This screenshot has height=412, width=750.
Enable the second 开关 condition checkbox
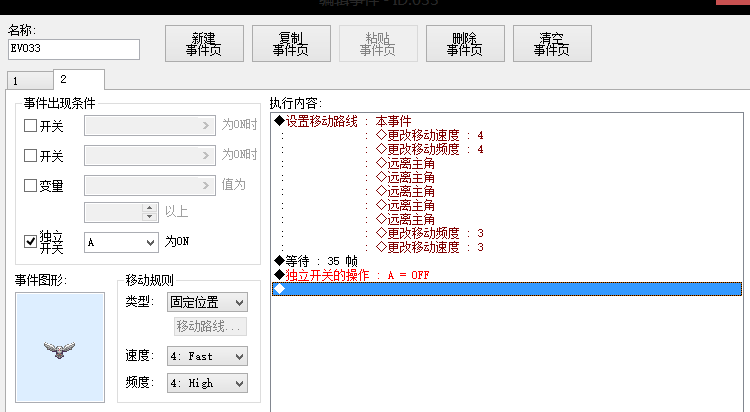[31, 156]
